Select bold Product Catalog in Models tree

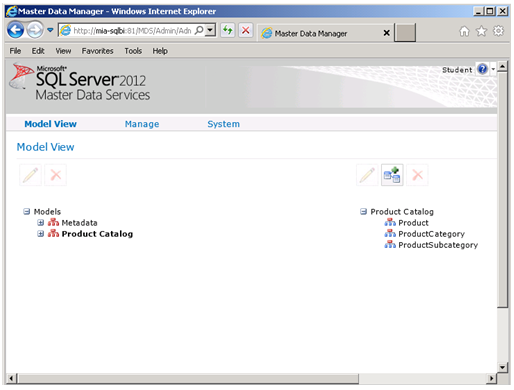coord(97,234)
